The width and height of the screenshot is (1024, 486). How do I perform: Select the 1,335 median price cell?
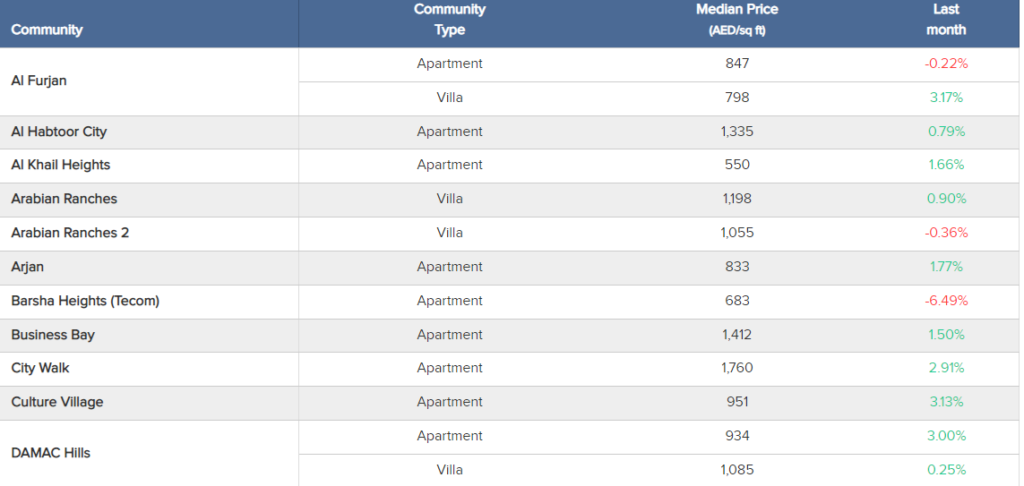[737, 131]
